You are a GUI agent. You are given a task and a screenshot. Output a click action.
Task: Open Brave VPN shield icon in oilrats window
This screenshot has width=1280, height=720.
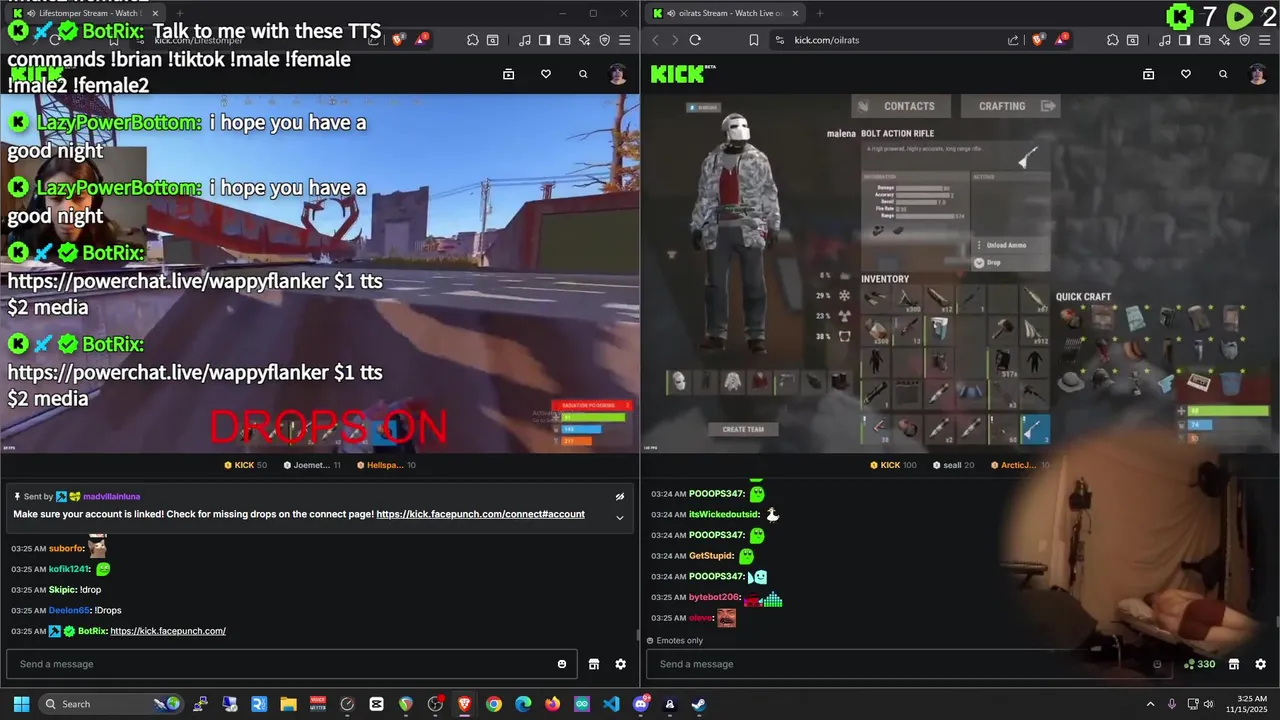click(x=1245, y=40)
